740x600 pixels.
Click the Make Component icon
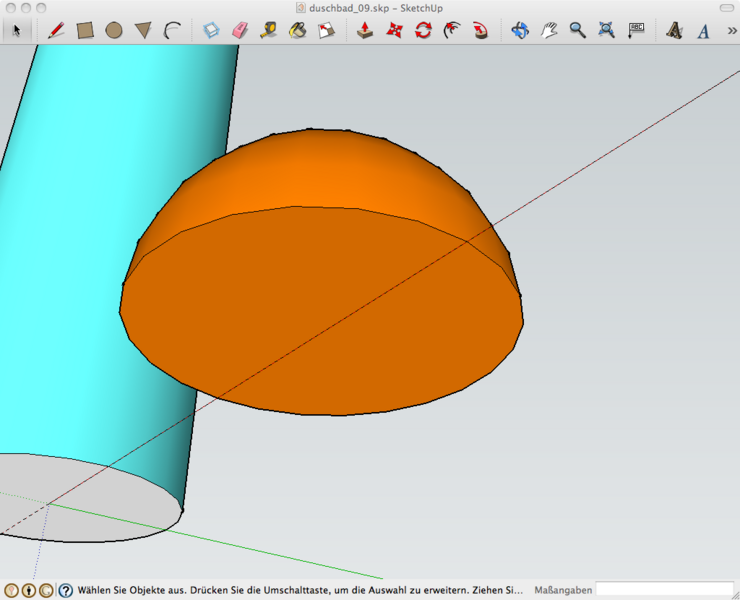(x=211, y=30)
